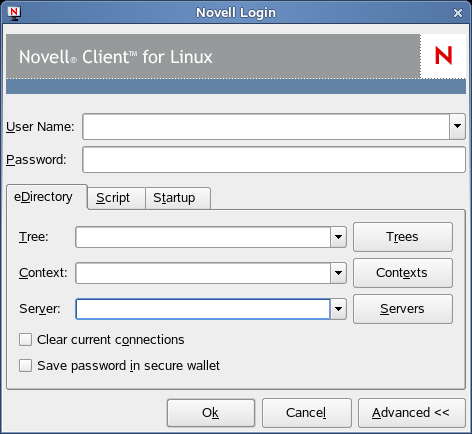The image size is (472, 434).
Task: Open the Context dropdown list
Action: pos(338,273)
